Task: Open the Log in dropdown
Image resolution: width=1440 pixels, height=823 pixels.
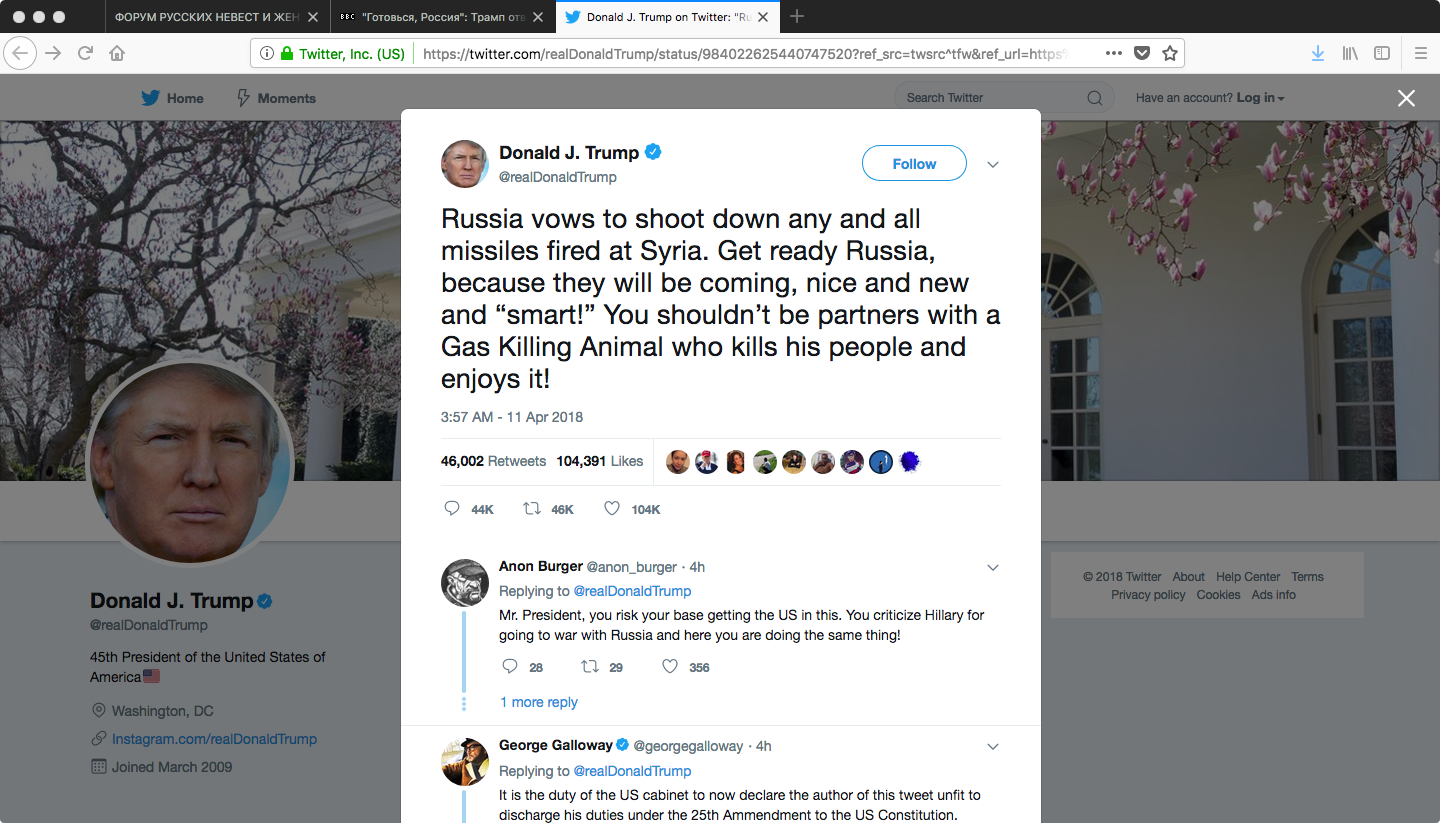Action: [x=1260, y=98]
